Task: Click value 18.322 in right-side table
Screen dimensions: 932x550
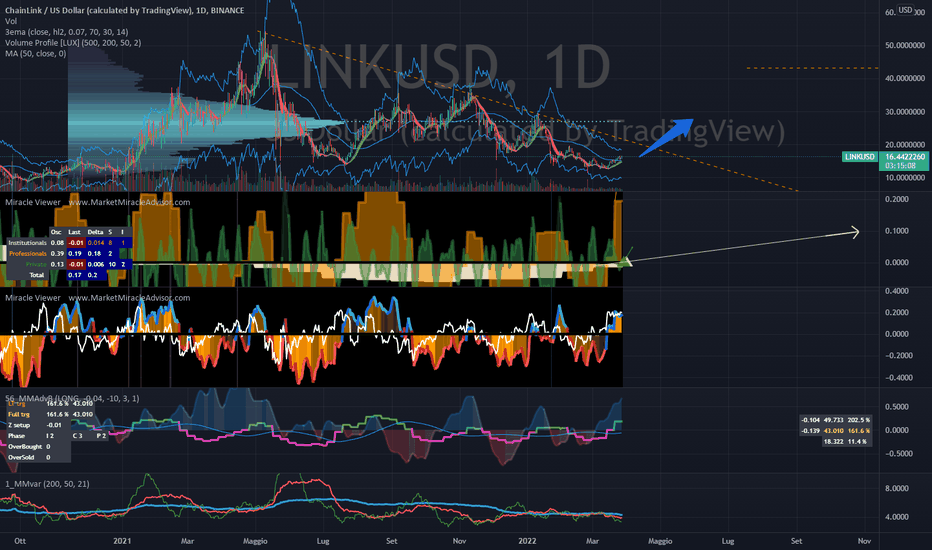Action: pos(834,441)
